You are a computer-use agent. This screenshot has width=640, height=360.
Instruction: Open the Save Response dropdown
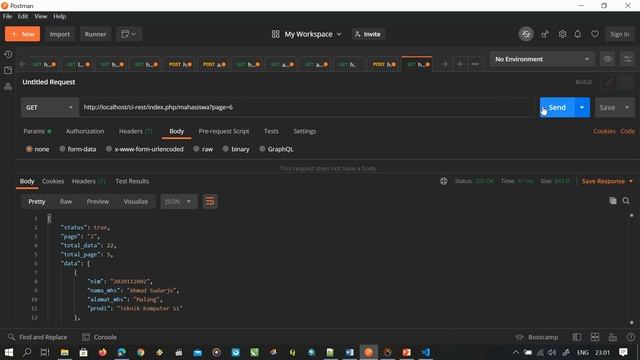click(x=607, y=181)
